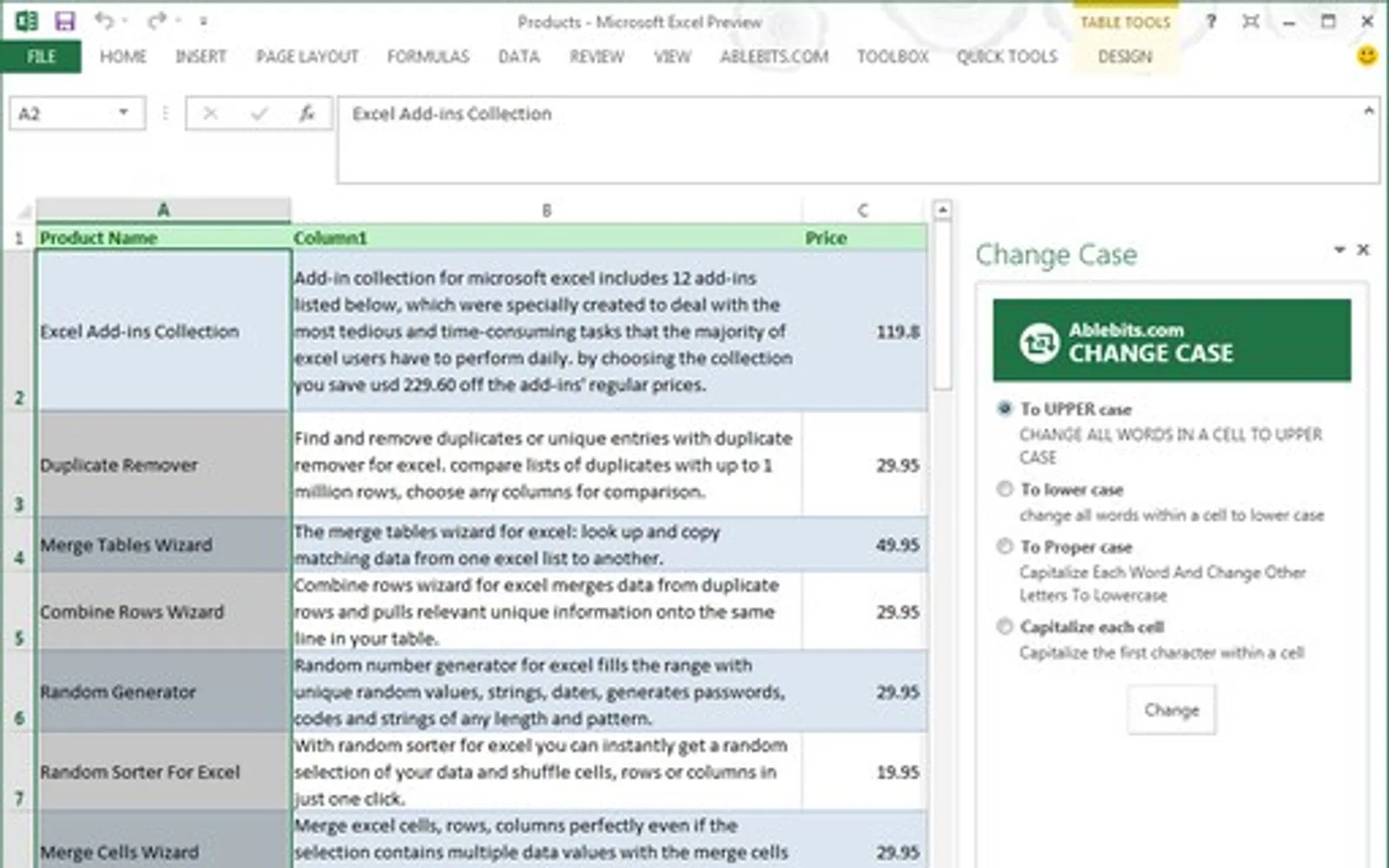Image resolution: width=1389 pixels, height=868 pixels.
Task: Redo the last undone action
Action: [x=157, y=20]
